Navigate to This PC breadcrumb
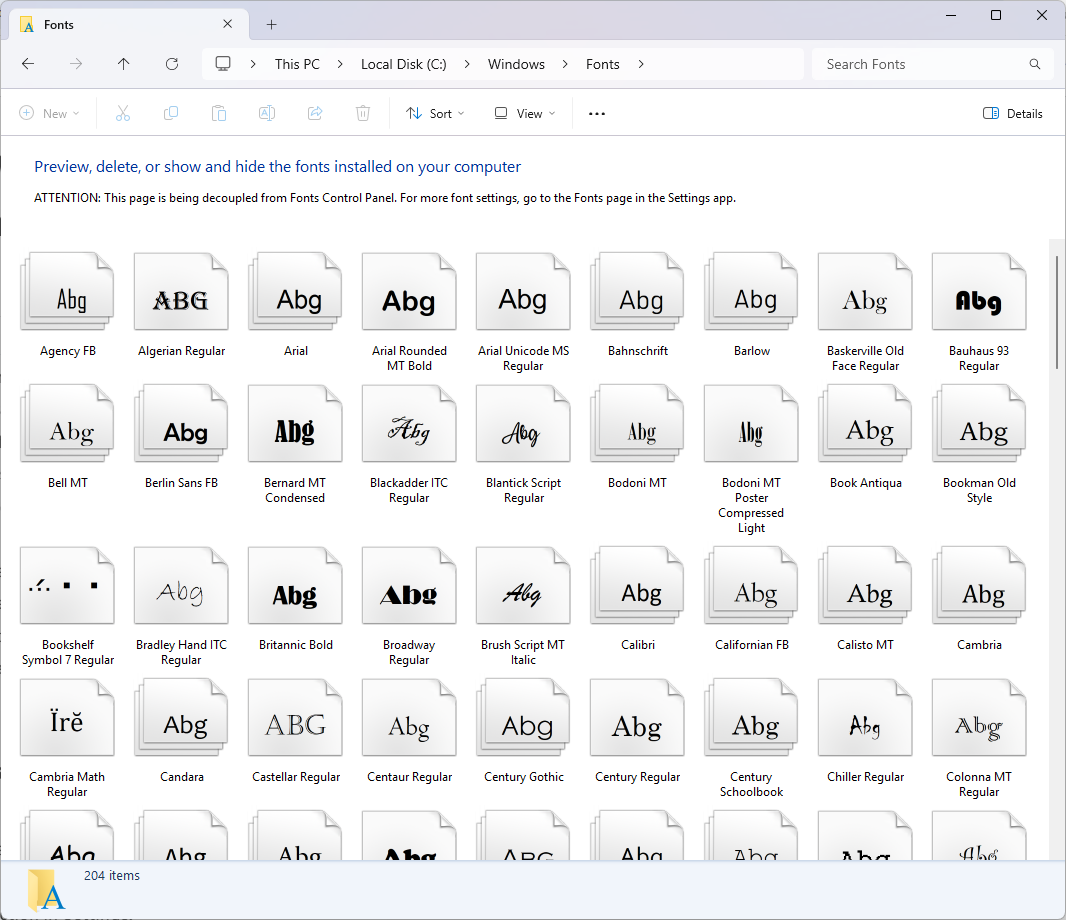 coord(297,64)
